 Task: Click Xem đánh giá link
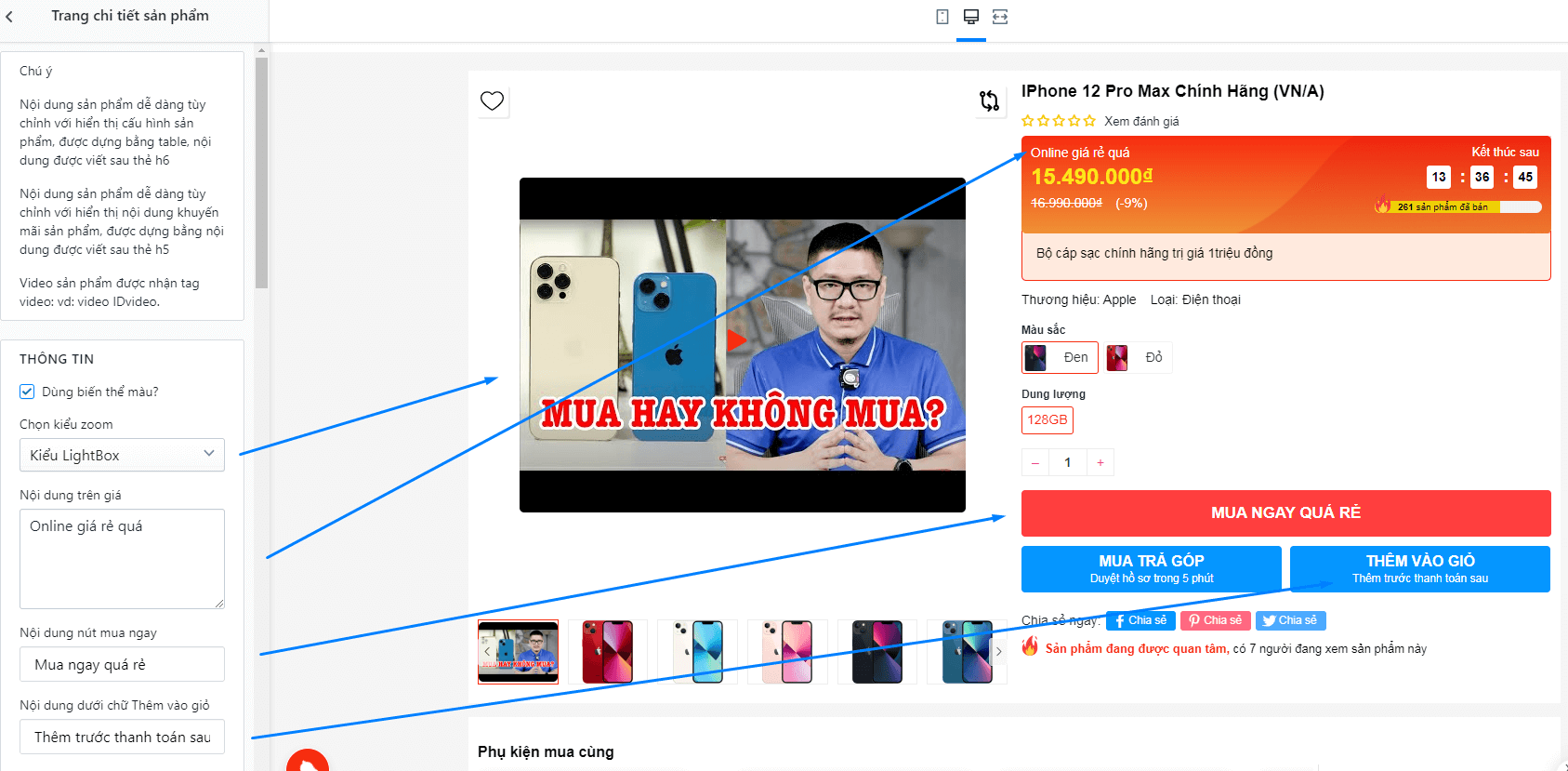point(1141,121)
